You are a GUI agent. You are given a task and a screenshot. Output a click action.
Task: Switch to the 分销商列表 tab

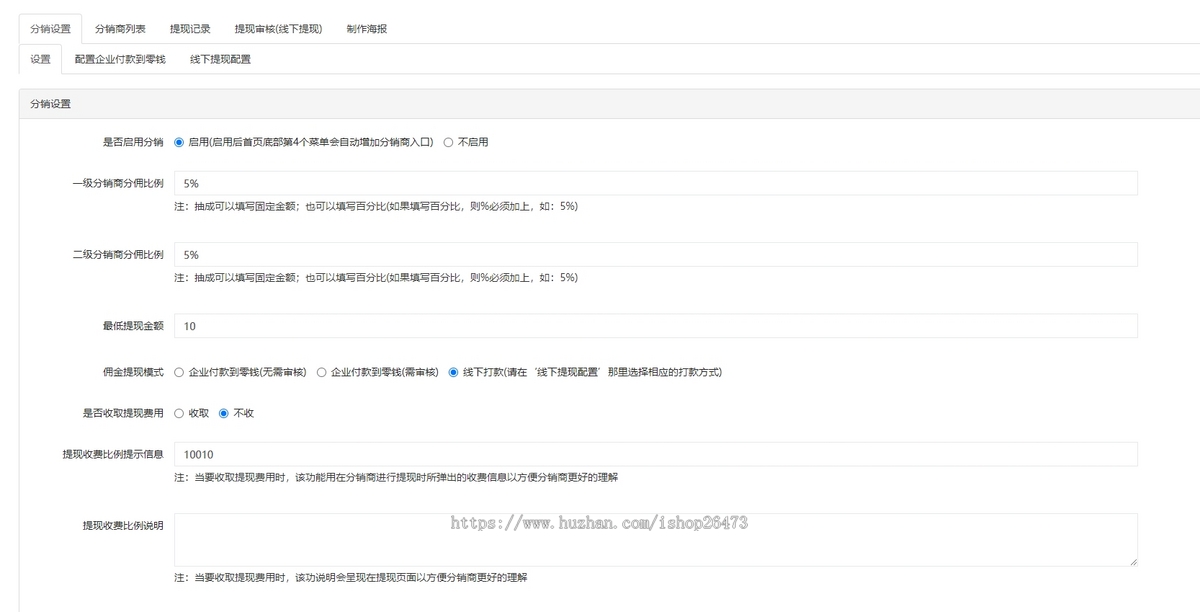click(x=120, y=29)
